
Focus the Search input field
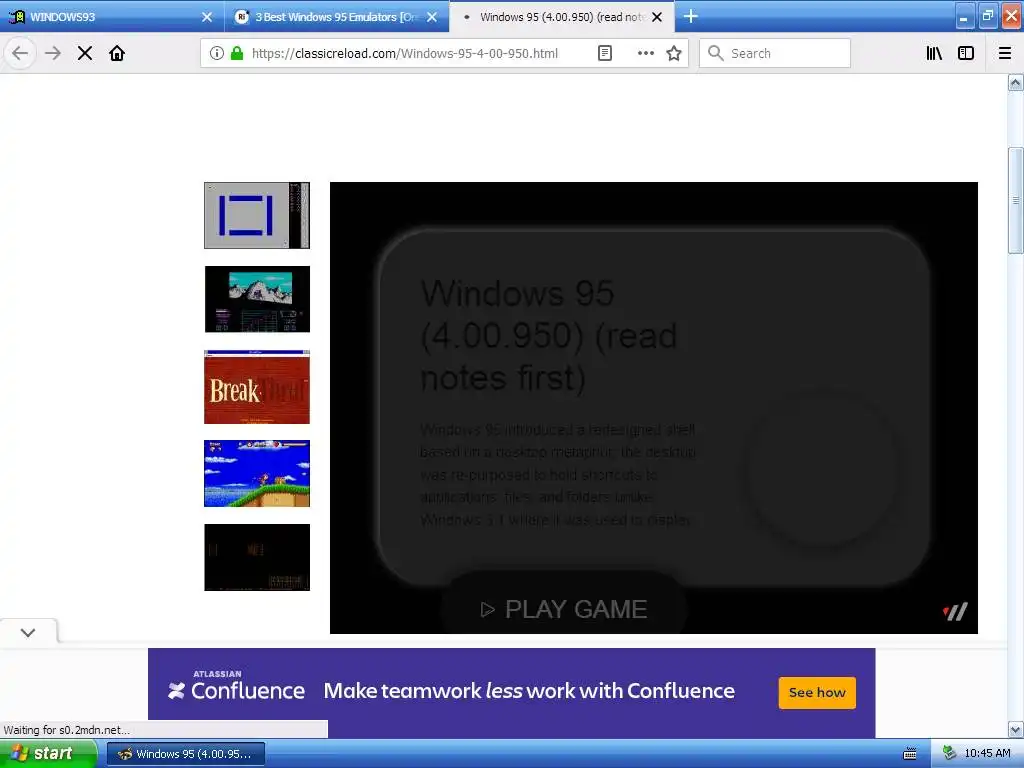775,53
